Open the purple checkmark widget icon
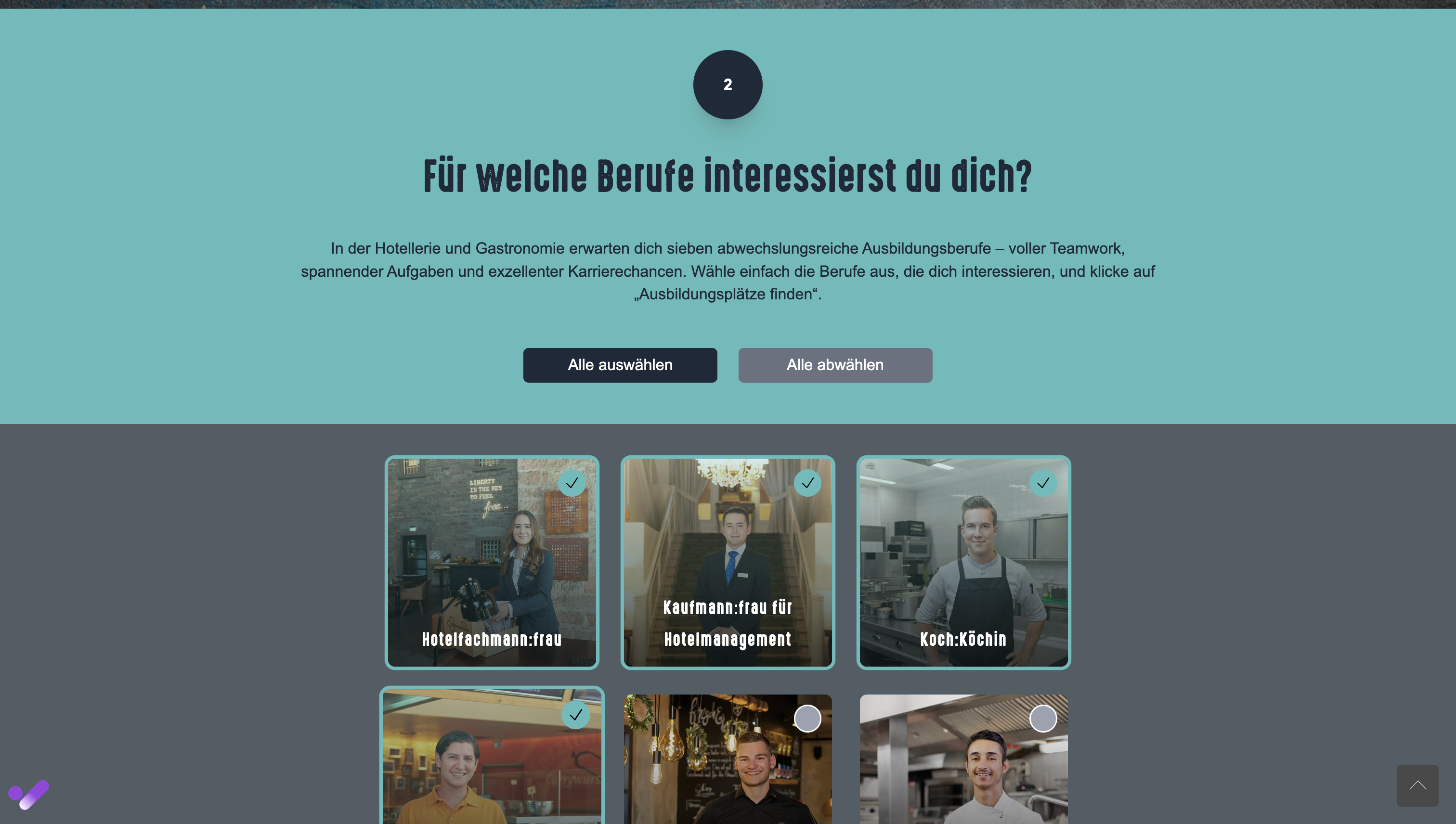Viewport: 1456px width, 824px height. pyautogui.click(x=28, y=795)
